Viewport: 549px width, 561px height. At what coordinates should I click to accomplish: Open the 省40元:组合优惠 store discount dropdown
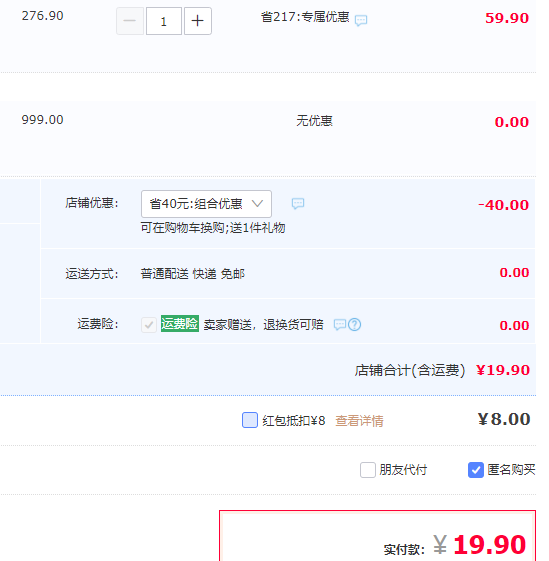point(206,204)
